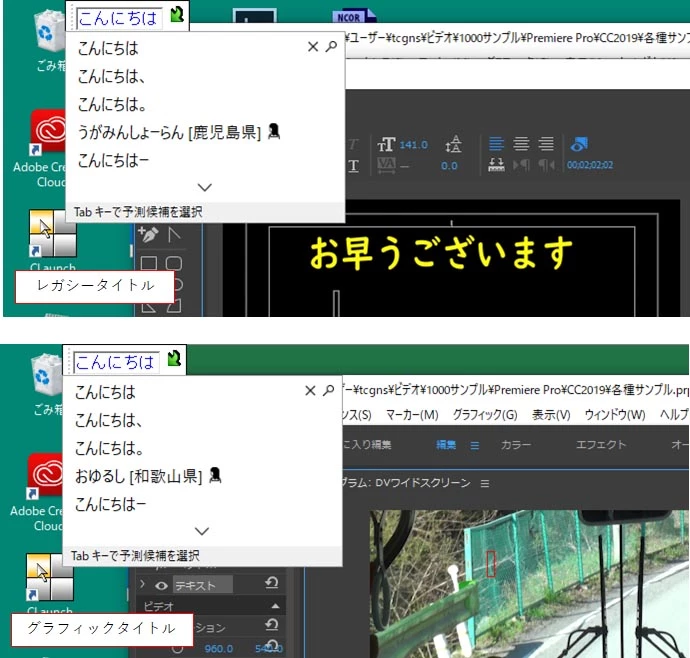The width and height of the screenshot is (690, 658).
Task: Switch to the エフェクト workspace tab
Action: (601, 445)
